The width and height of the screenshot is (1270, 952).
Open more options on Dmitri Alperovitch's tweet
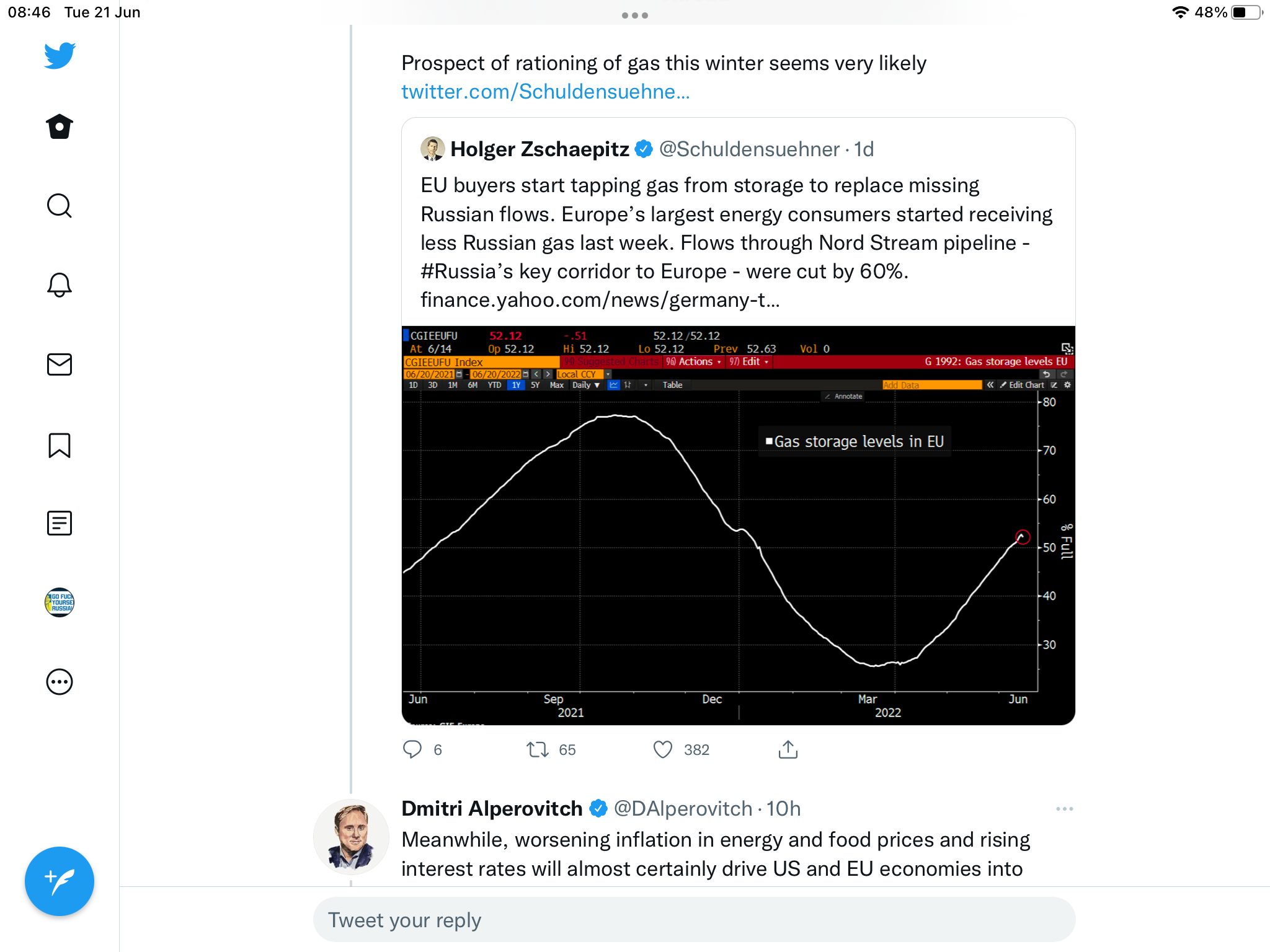click(x=1064, y=809)
